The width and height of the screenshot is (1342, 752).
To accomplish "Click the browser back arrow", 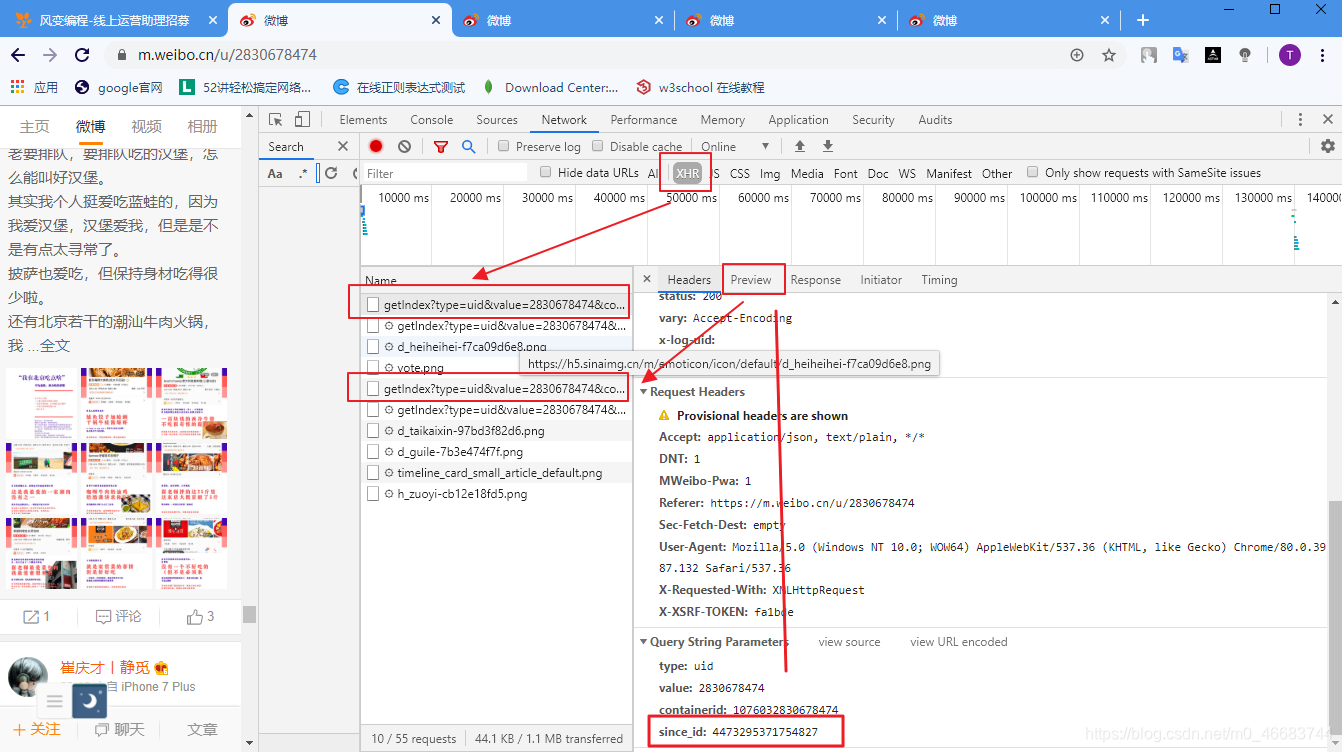I will (19, 55).
